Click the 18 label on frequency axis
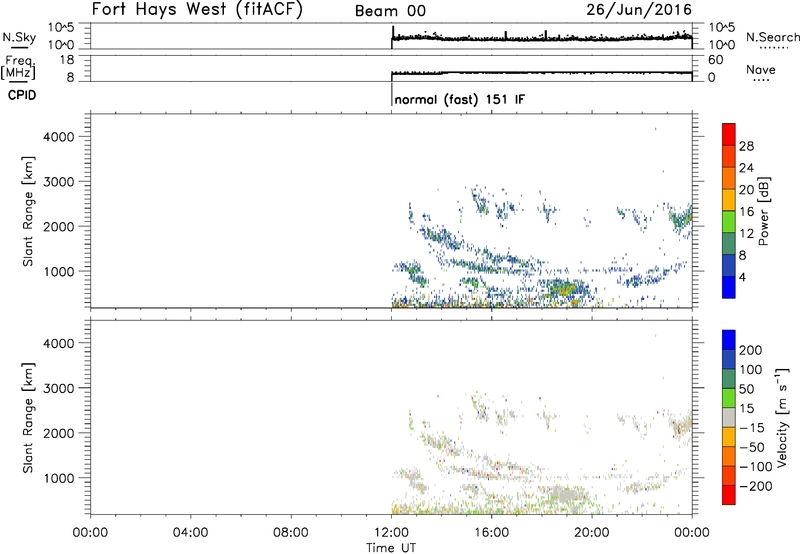 click(67, 60)
